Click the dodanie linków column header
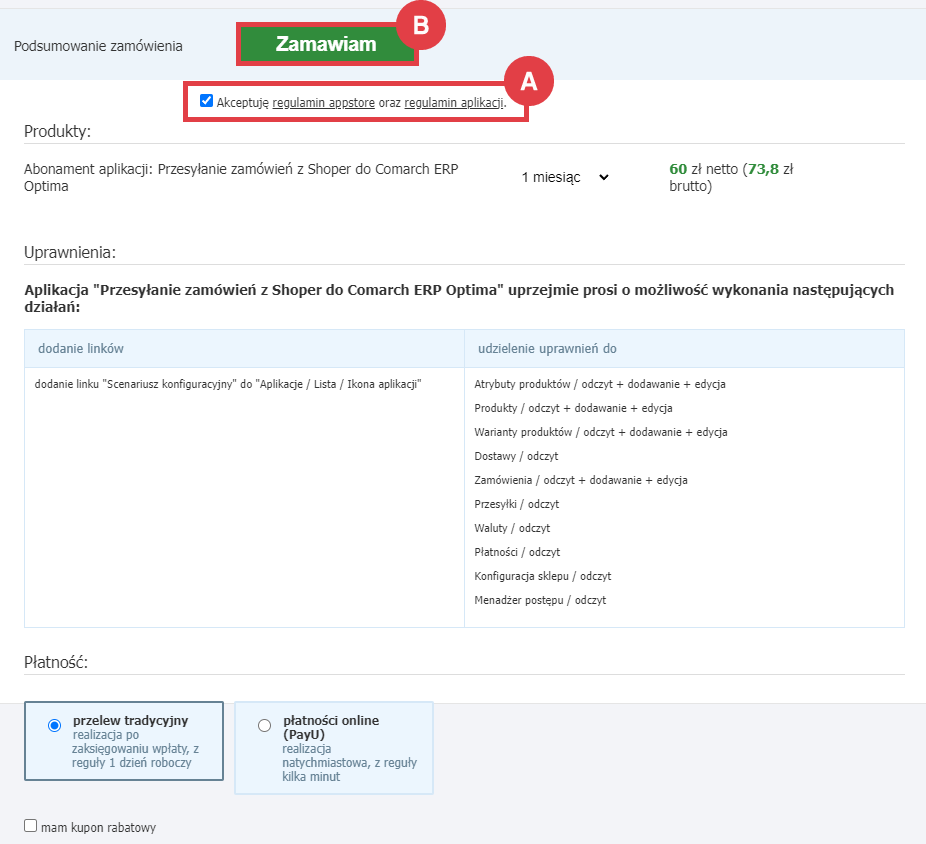Image resolution: width=926 pixels, height=844 pixels. (x=80, y=348)
